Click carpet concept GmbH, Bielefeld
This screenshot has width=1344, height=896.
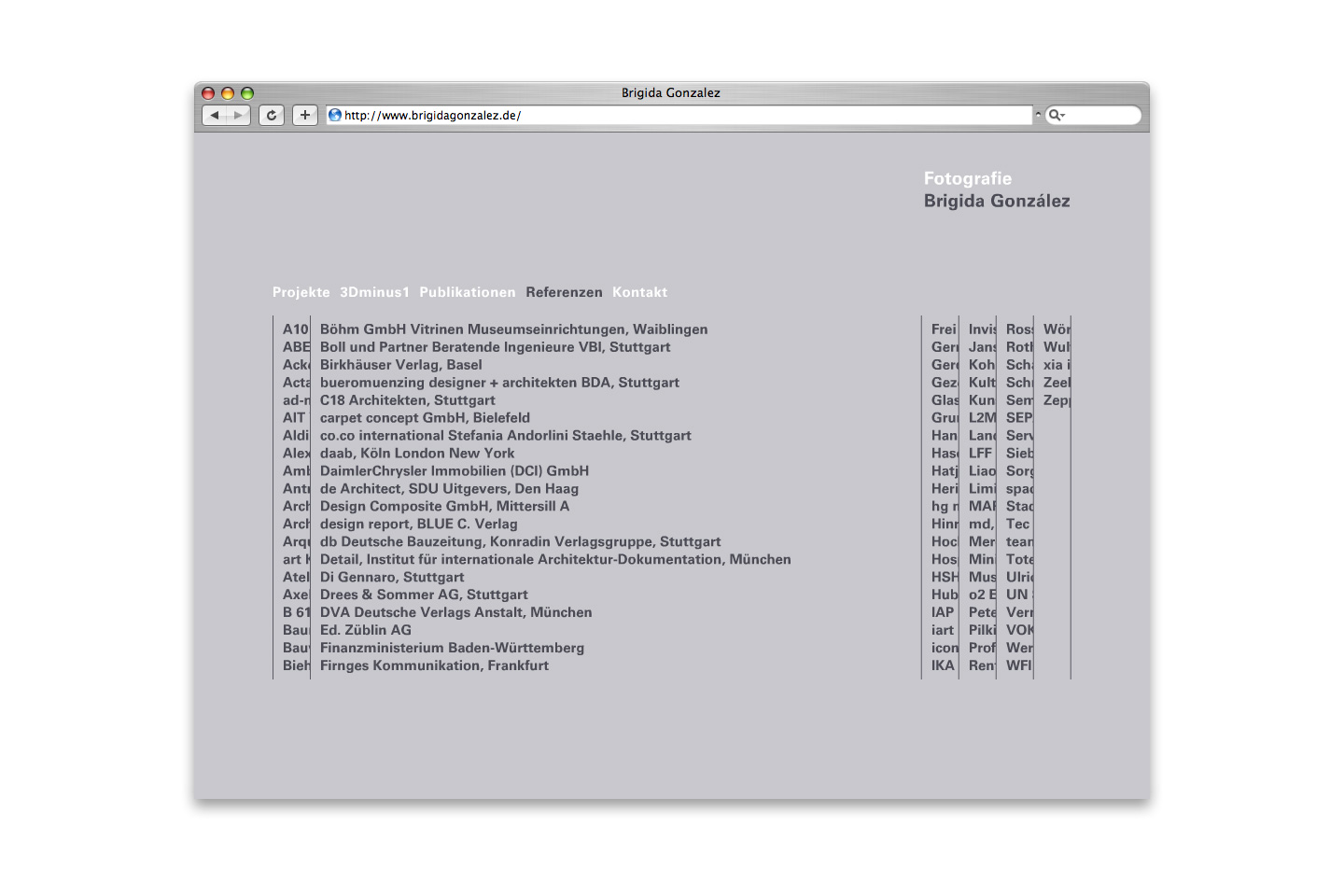[x=426, y=418]
